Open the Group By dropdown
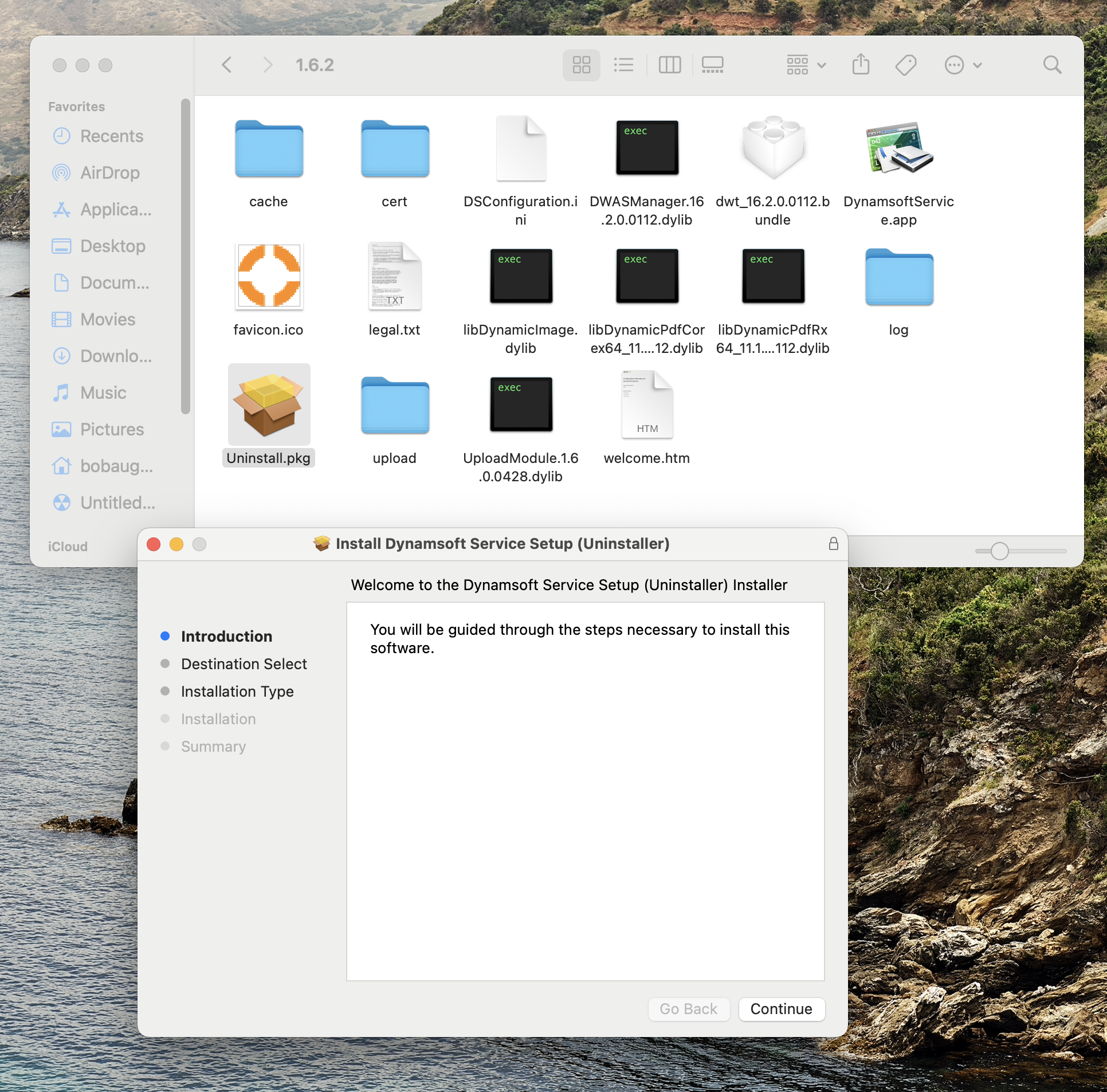The width and height of the screenshot is (1107, 1092). click(x=806, y=65)
